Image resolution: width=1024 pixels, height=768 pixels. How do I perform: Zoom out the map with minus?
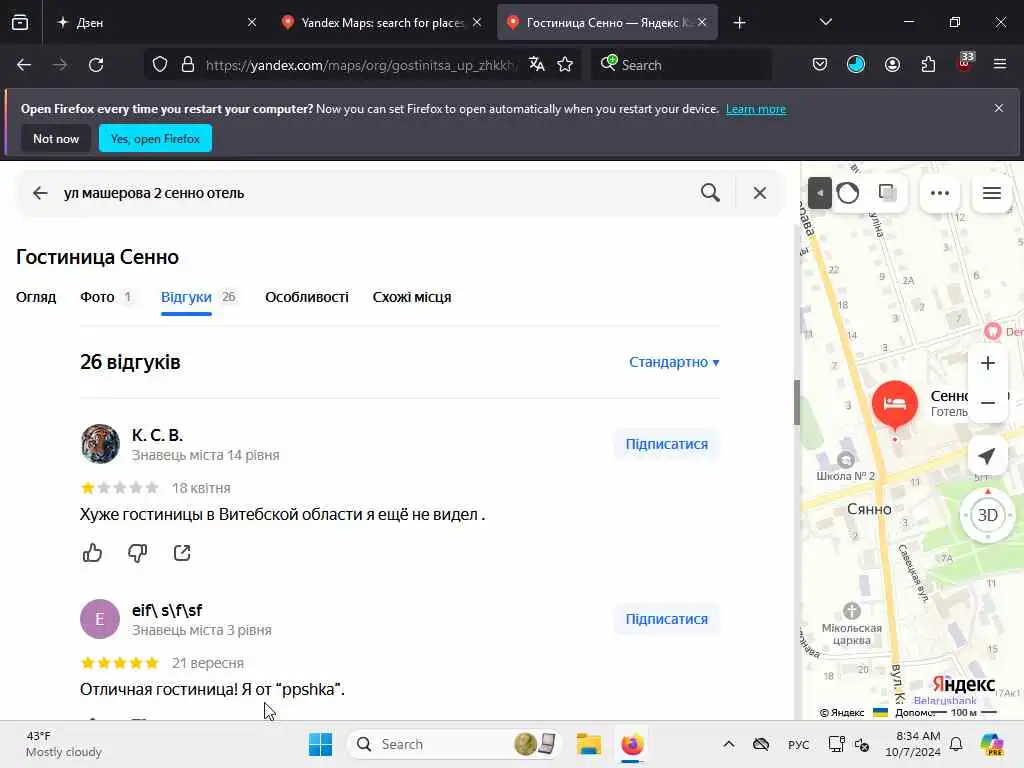coord(987,403)
